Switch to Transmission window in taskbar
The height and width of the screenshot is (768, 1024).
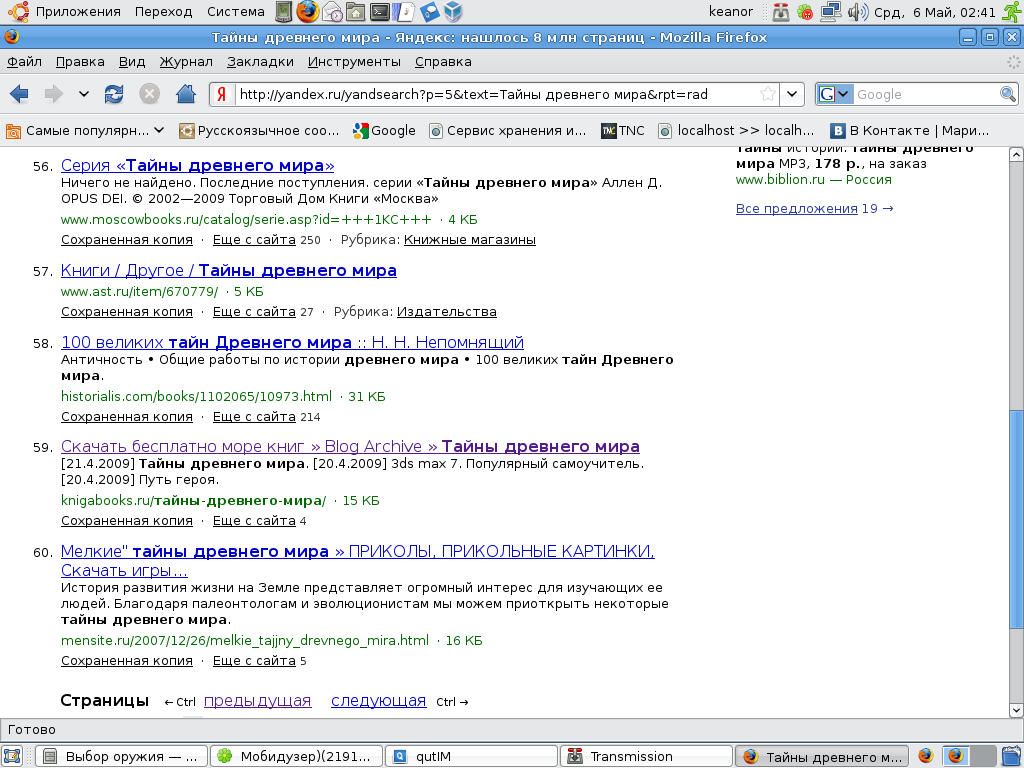pos(646,756)
